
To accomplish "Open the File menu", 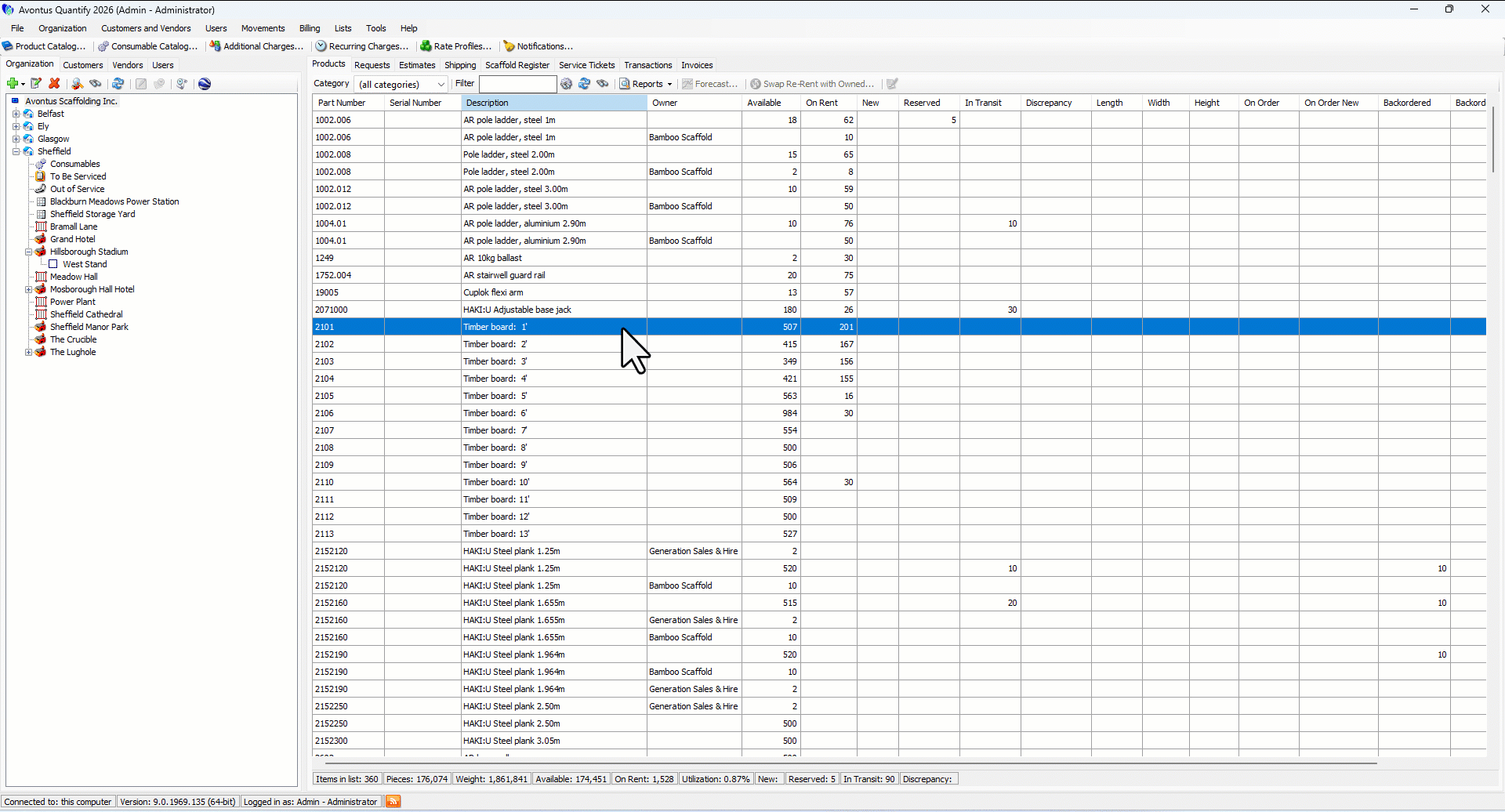I will [17, 28].
